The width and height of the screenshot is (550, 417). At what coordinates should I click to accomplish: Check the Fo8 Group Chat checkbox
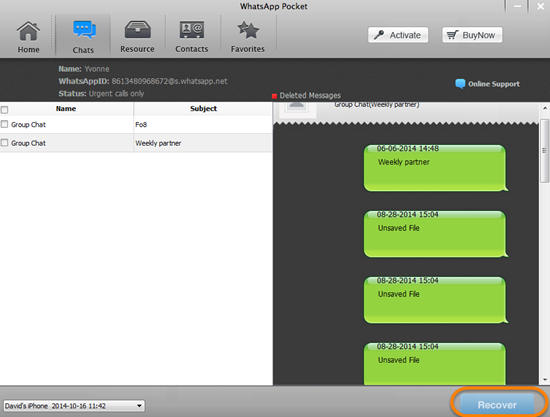click(5, 124)
